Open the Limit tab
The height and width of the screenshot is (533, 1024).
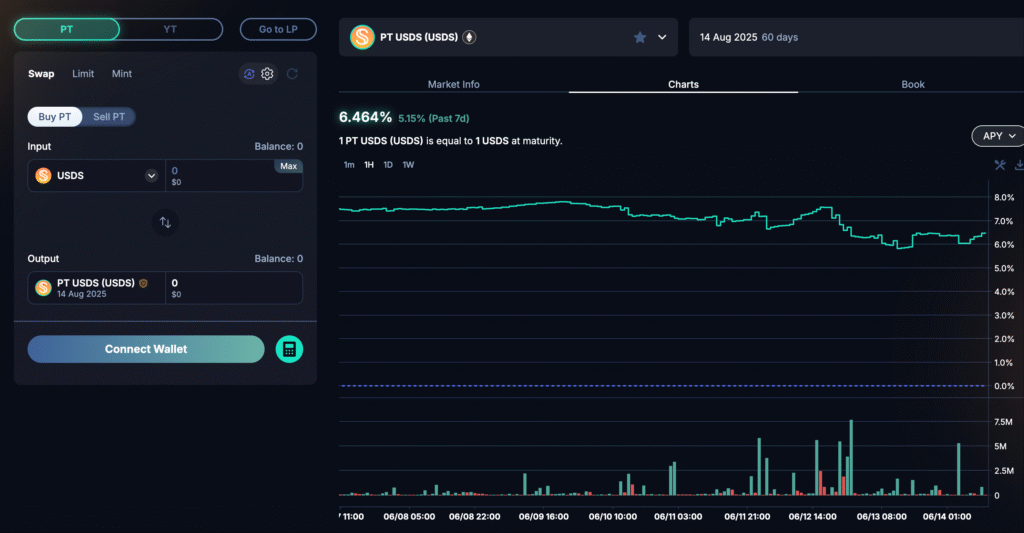coord(83,74)
